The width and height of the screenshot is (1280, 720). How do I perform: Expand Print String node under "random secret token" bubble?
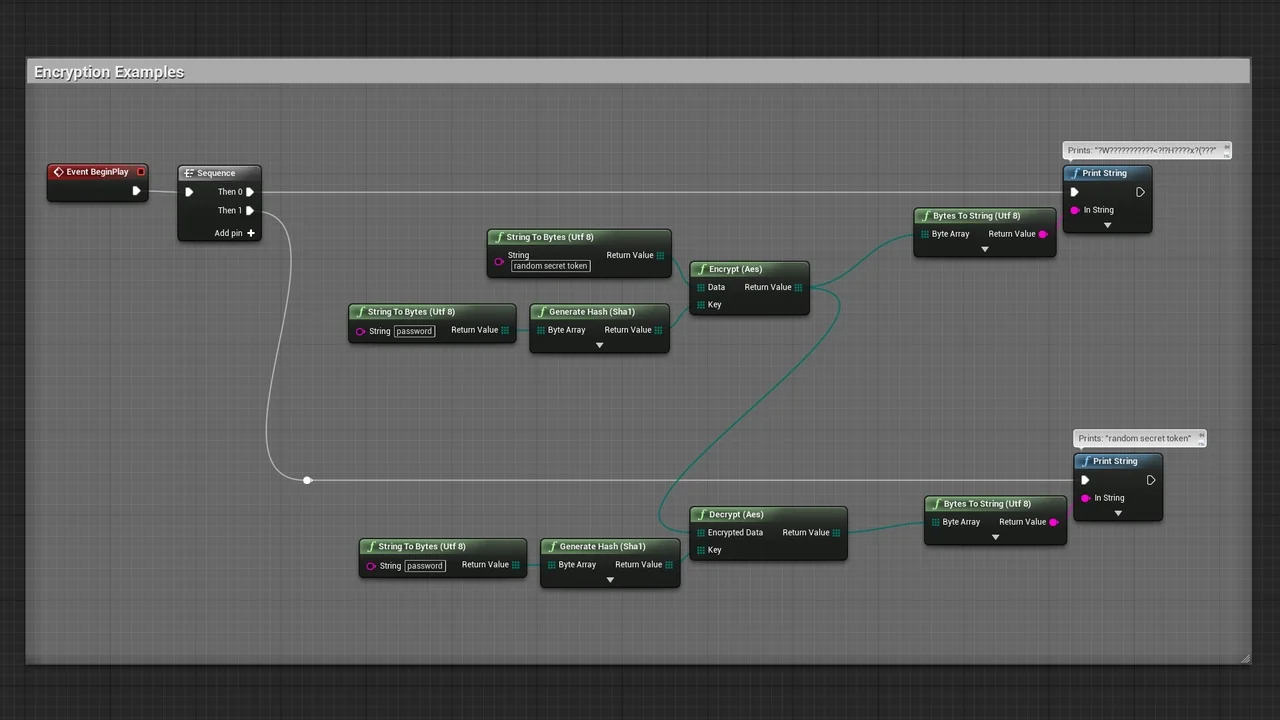pyautogui.click(x=1118, y=513)
